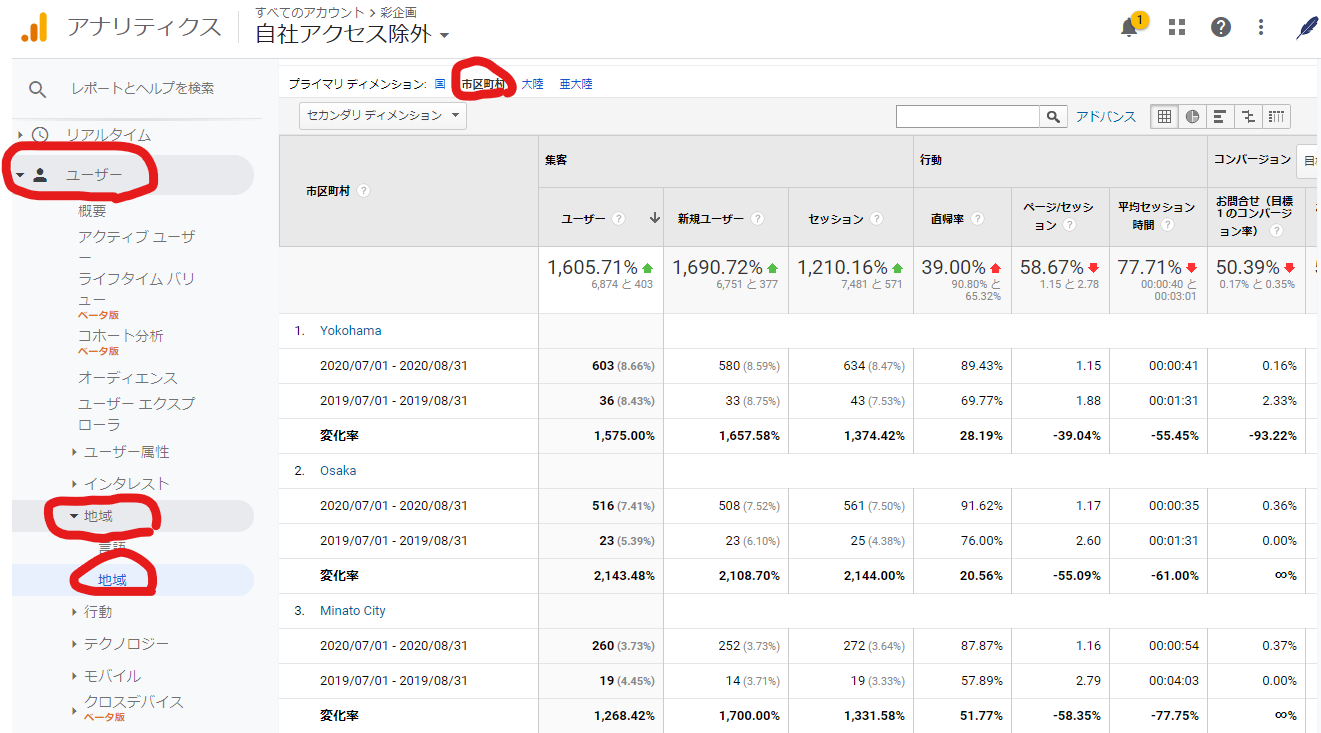Click the magnifier icon in sidebar search
Viewport: 1321px width, 733px height.
pyautogui.click(x=38, y=89)
